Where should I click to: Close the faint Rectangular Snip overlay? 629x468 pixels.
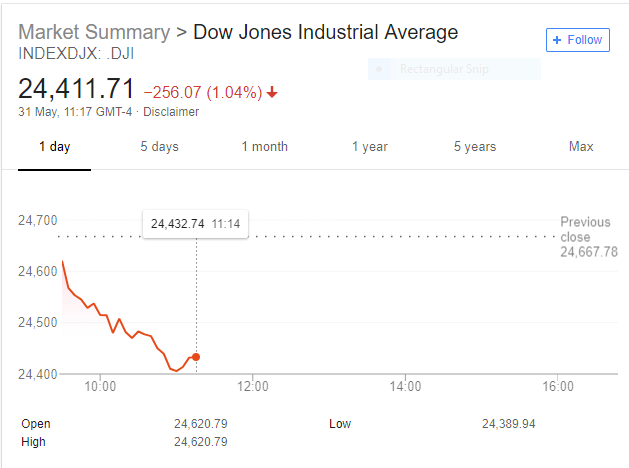point(379,70)
